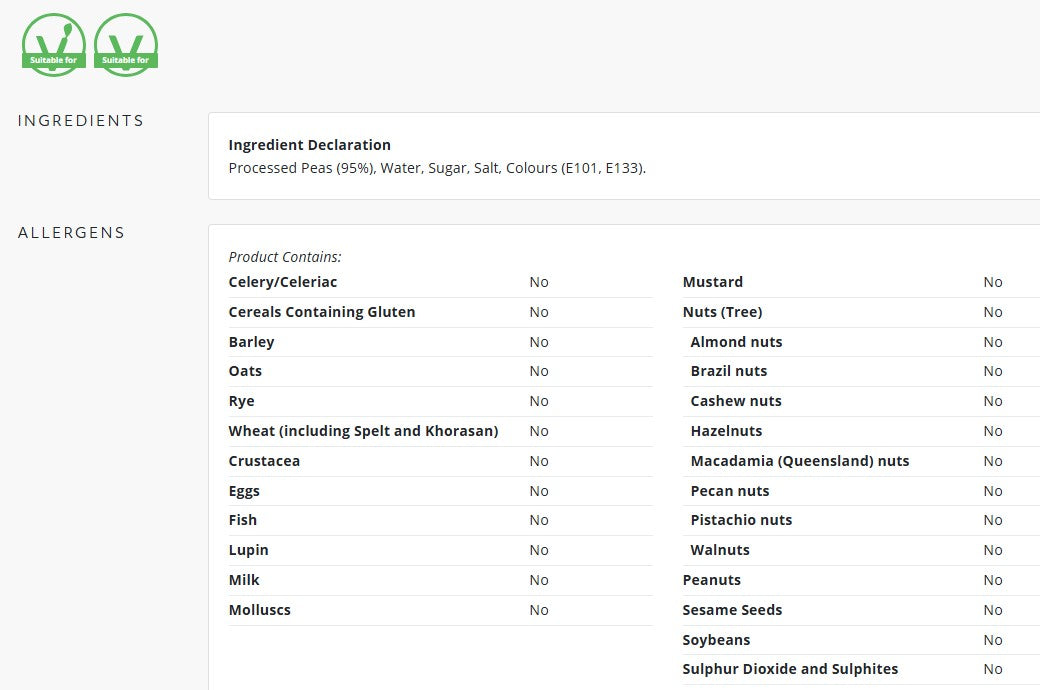Viewport: 1040px width, 690px height.
Task: Click the Celery/Celeriac allergen row
Action: click(283, 282)
